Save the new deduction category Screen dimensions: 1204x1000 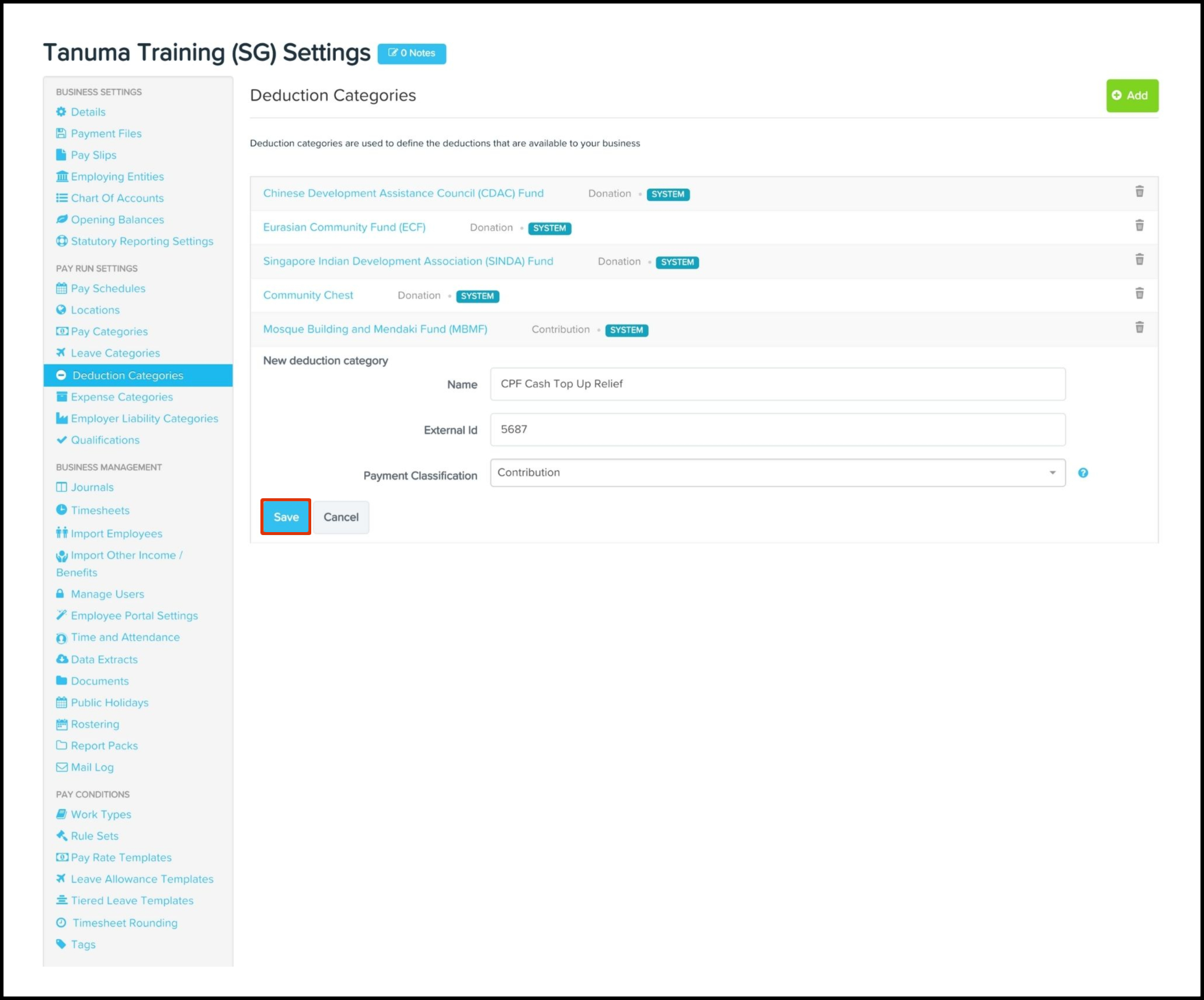tap(286, 517)
